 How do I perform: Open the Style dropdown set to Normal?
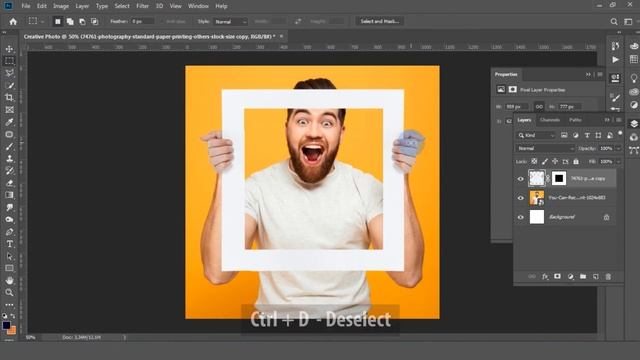(231, 22)
